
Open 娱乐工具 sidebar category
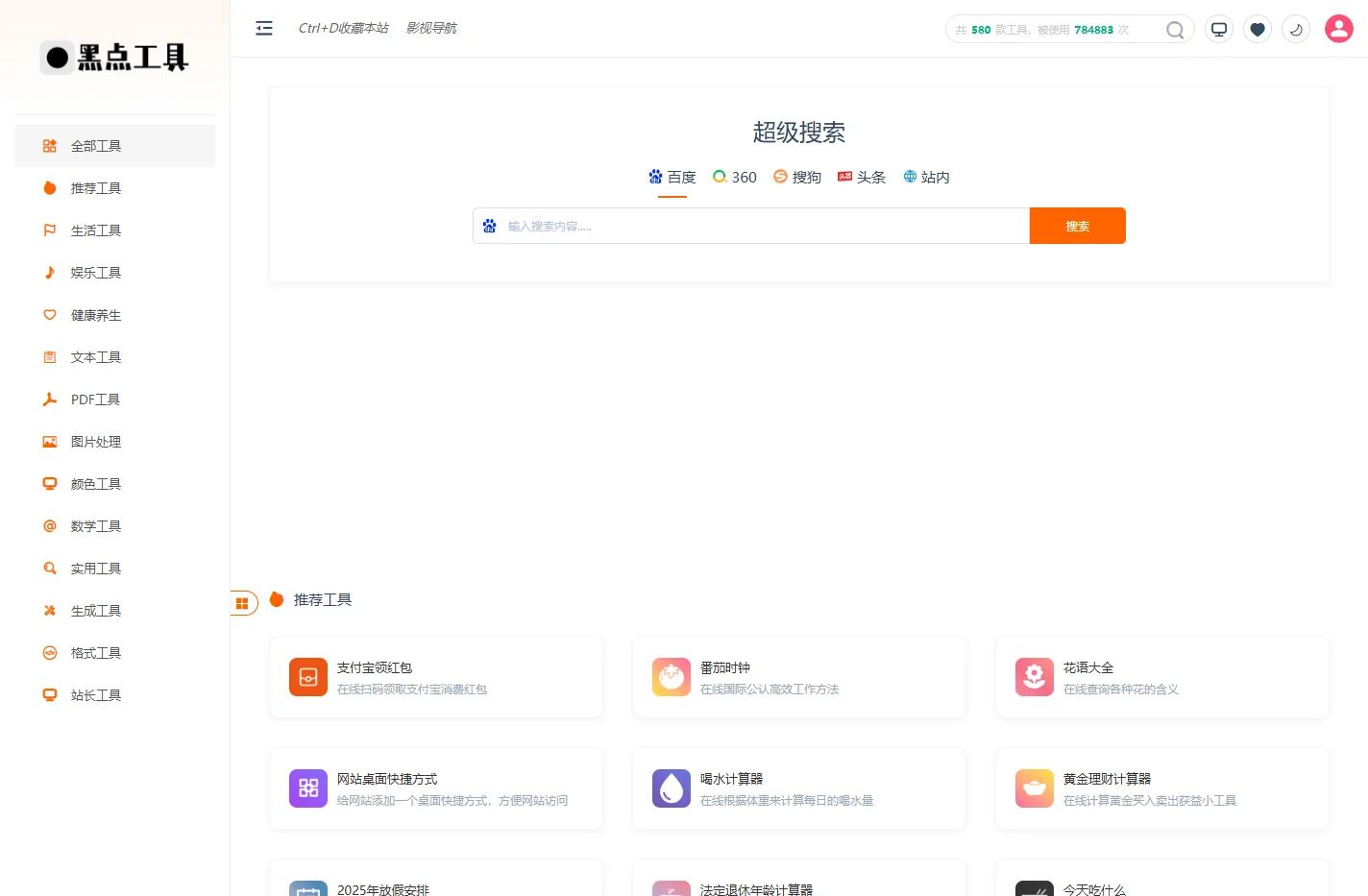coord(114,273)
